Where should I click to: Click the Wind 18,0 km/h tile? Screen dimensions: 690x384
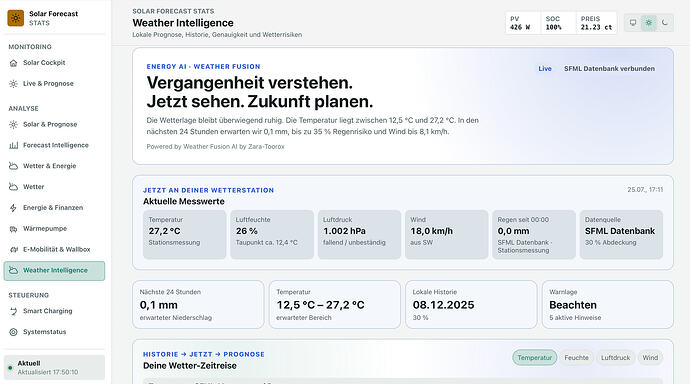point(447,234)
